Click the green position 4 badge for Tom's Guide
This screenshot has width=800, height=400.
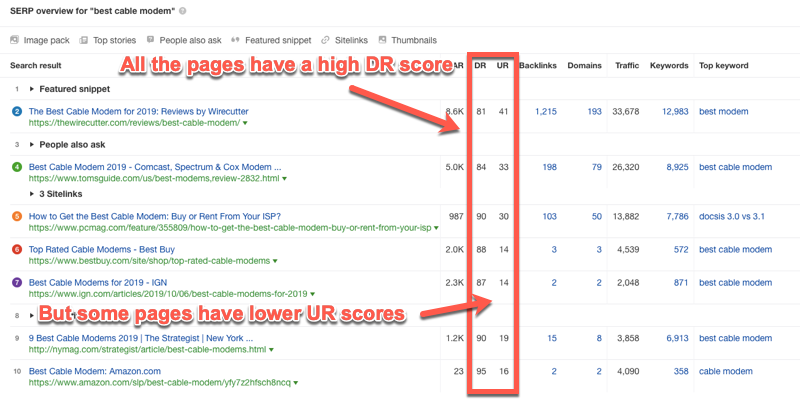click(x=16, y=166)
